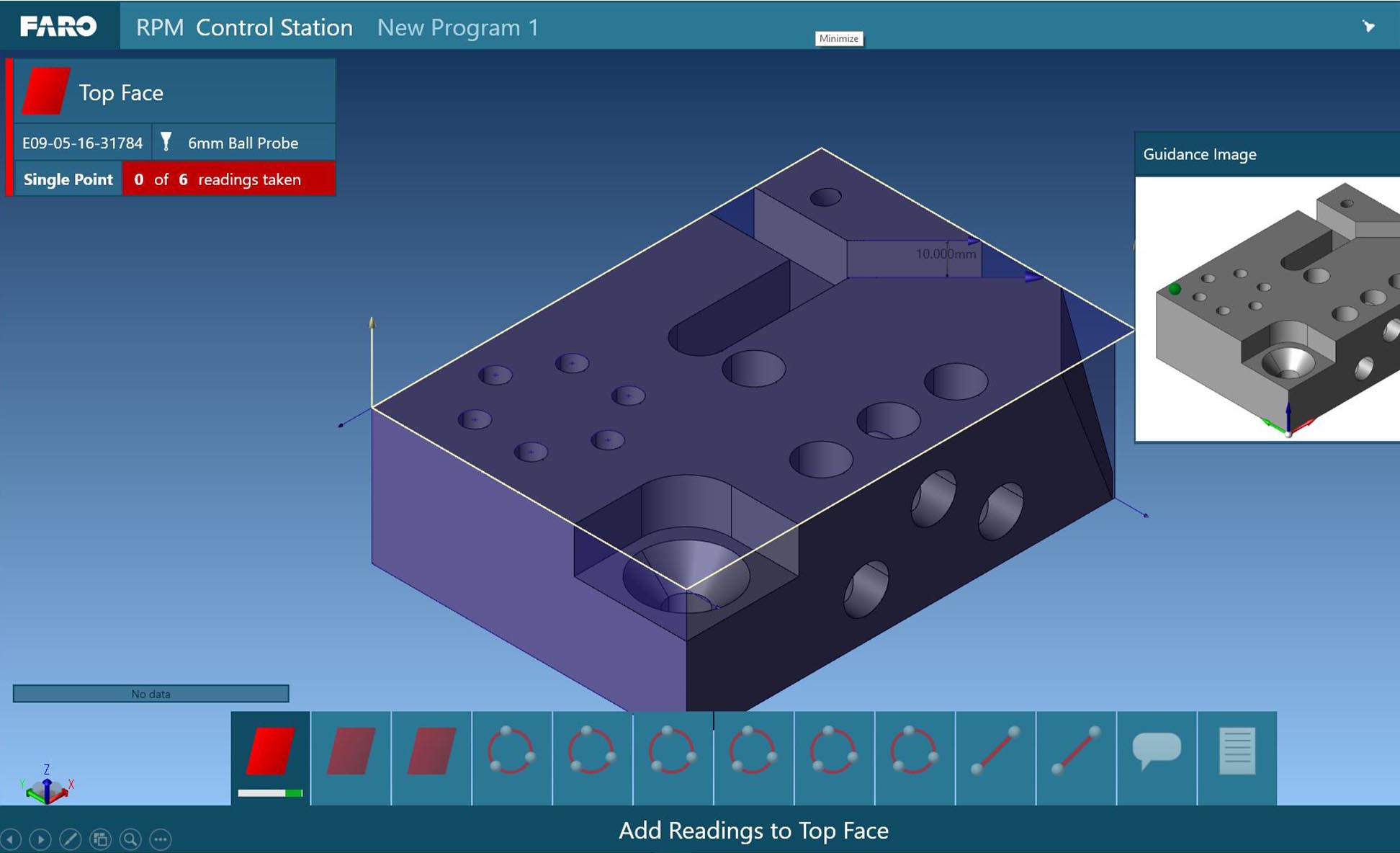Click the ball probe icon
1400x853 pixels.
[x=166, y=141]
